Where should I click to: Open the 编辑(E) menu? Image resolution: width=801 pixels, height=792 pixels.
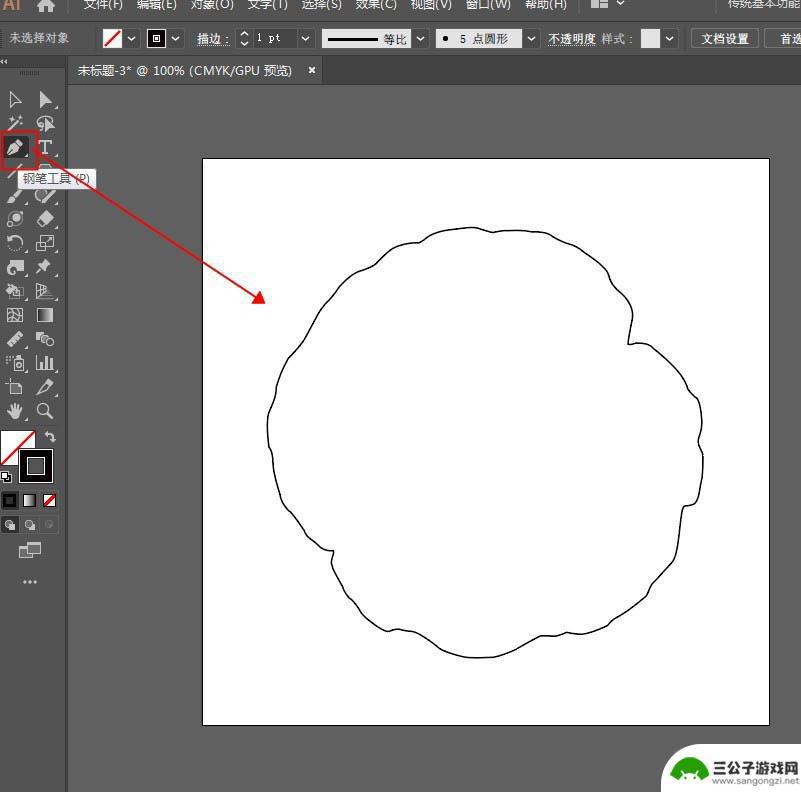157,4
